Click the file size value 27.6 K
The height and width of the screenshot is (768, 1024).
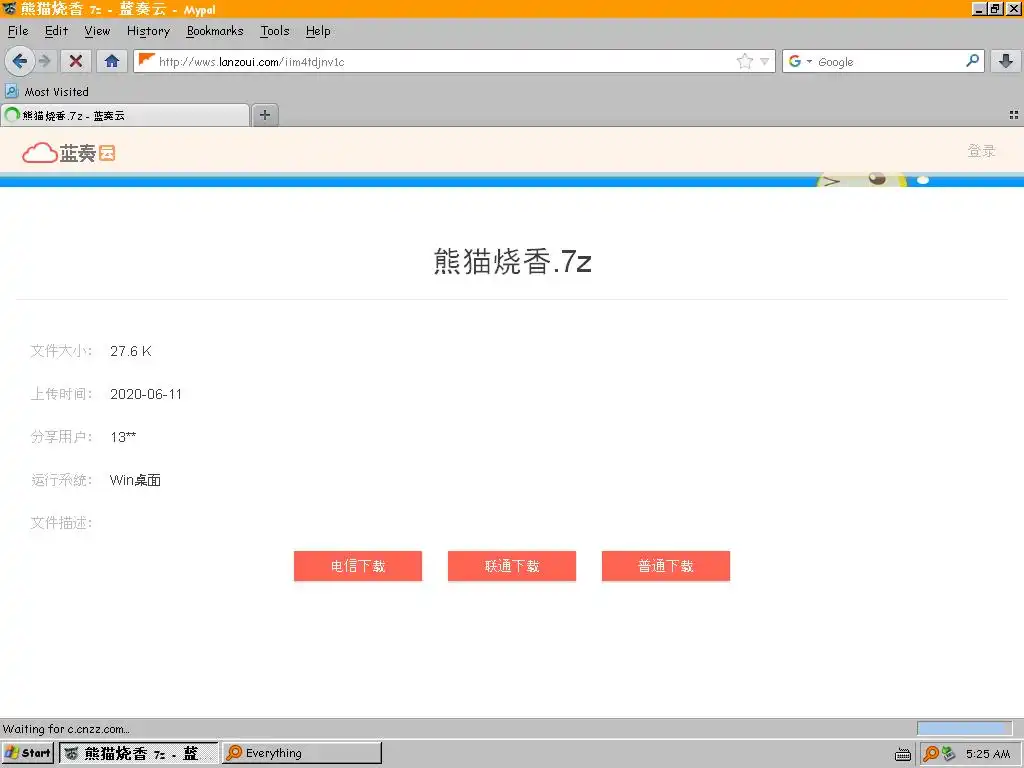point(131,351)
